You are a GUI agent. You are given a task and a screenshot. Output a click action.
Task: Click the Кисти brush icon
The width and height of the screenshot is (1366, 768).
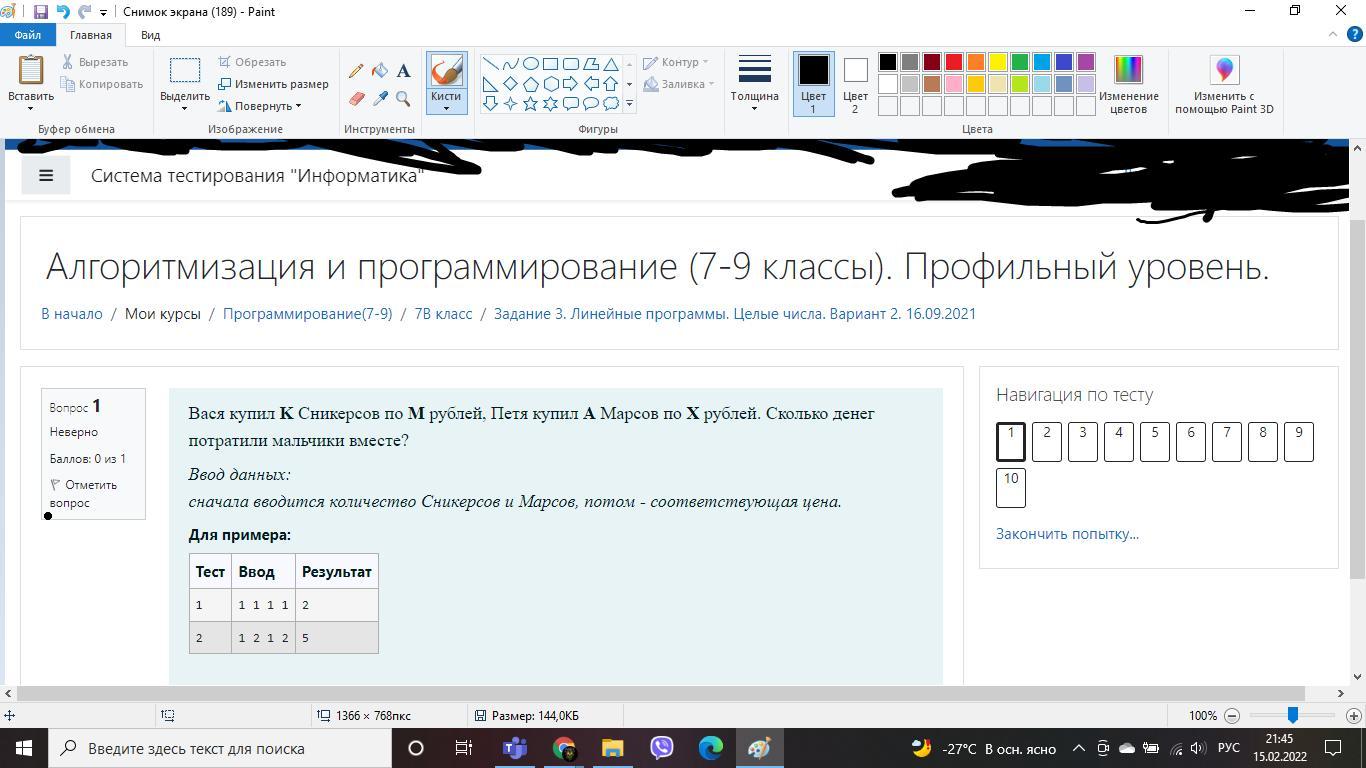pos(446,70)
